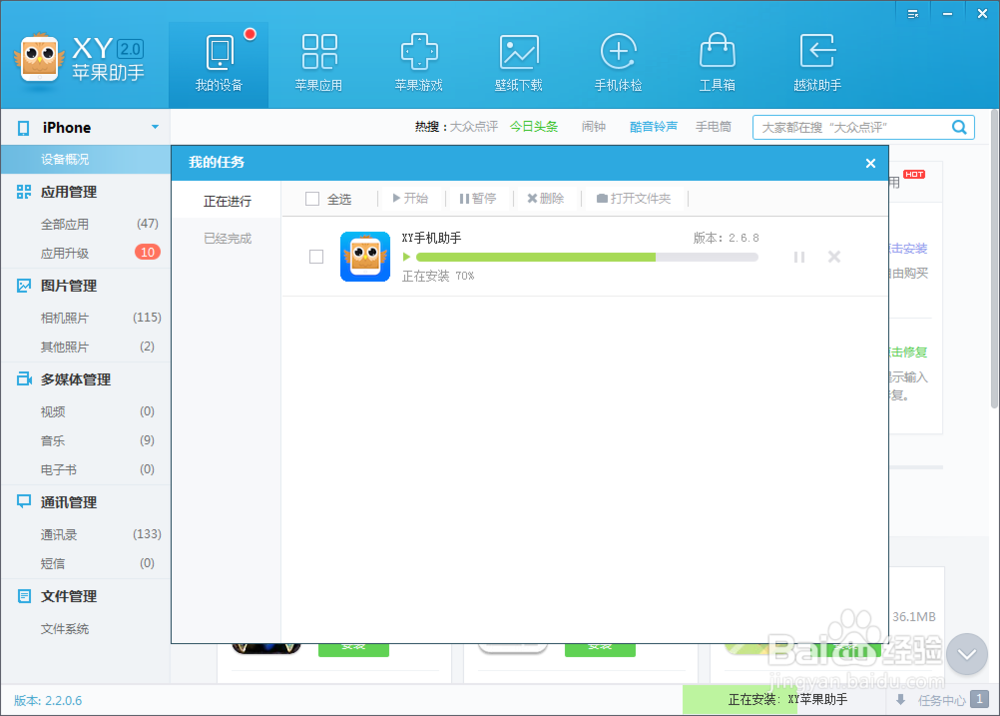Image resolution: width=1000 pixels, height=716 pixels.
Task: Open the 苹果游戏 section
Action: pos(419,62)
